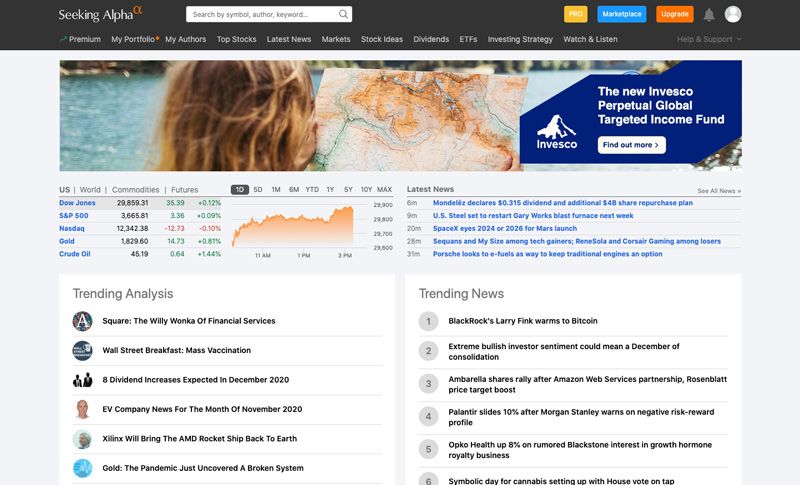Switch to Commodities tab

(135, 190)
